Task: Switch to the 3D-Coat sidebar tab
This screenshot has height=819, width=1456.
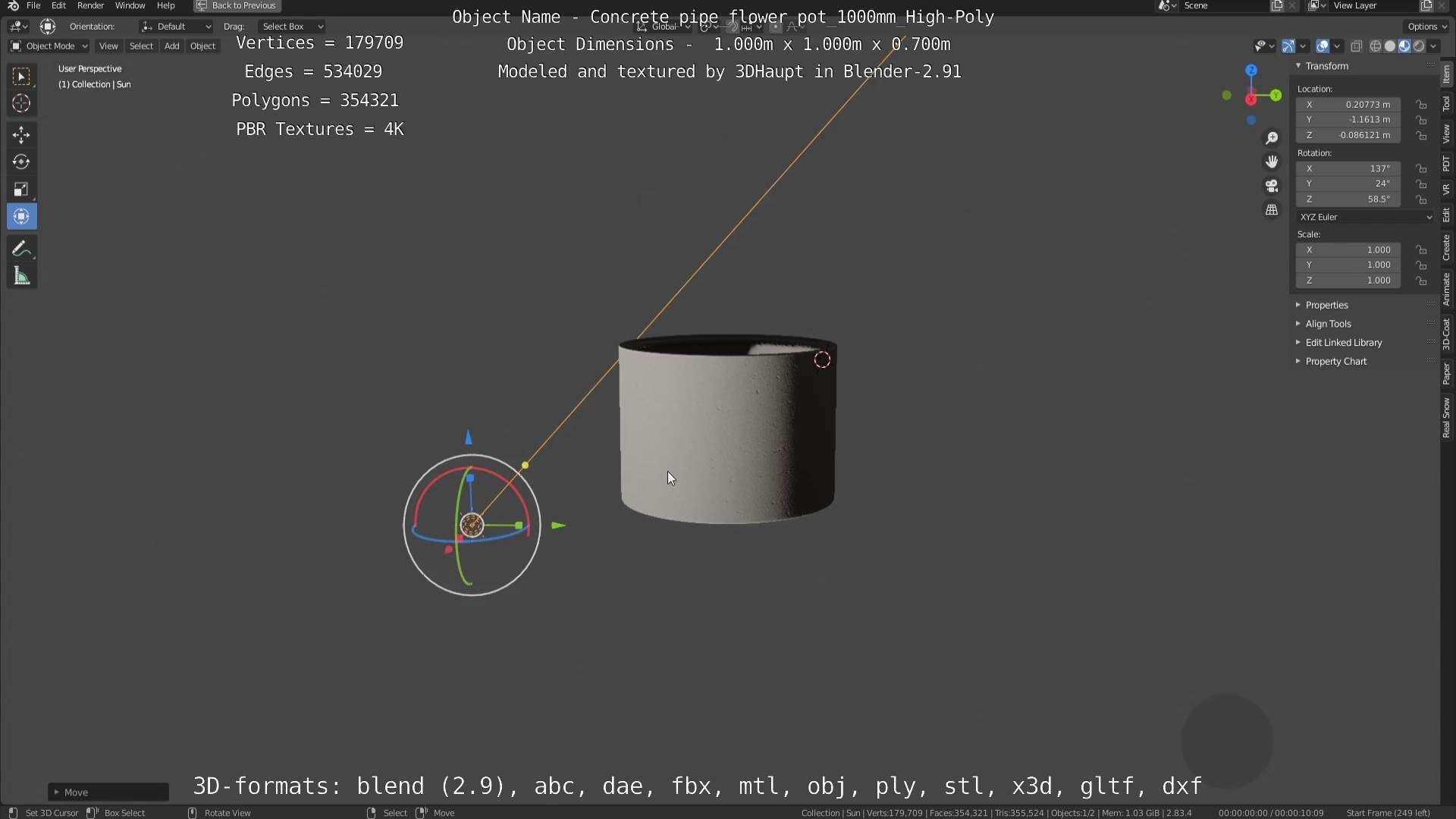Action: coord(1446,334)
